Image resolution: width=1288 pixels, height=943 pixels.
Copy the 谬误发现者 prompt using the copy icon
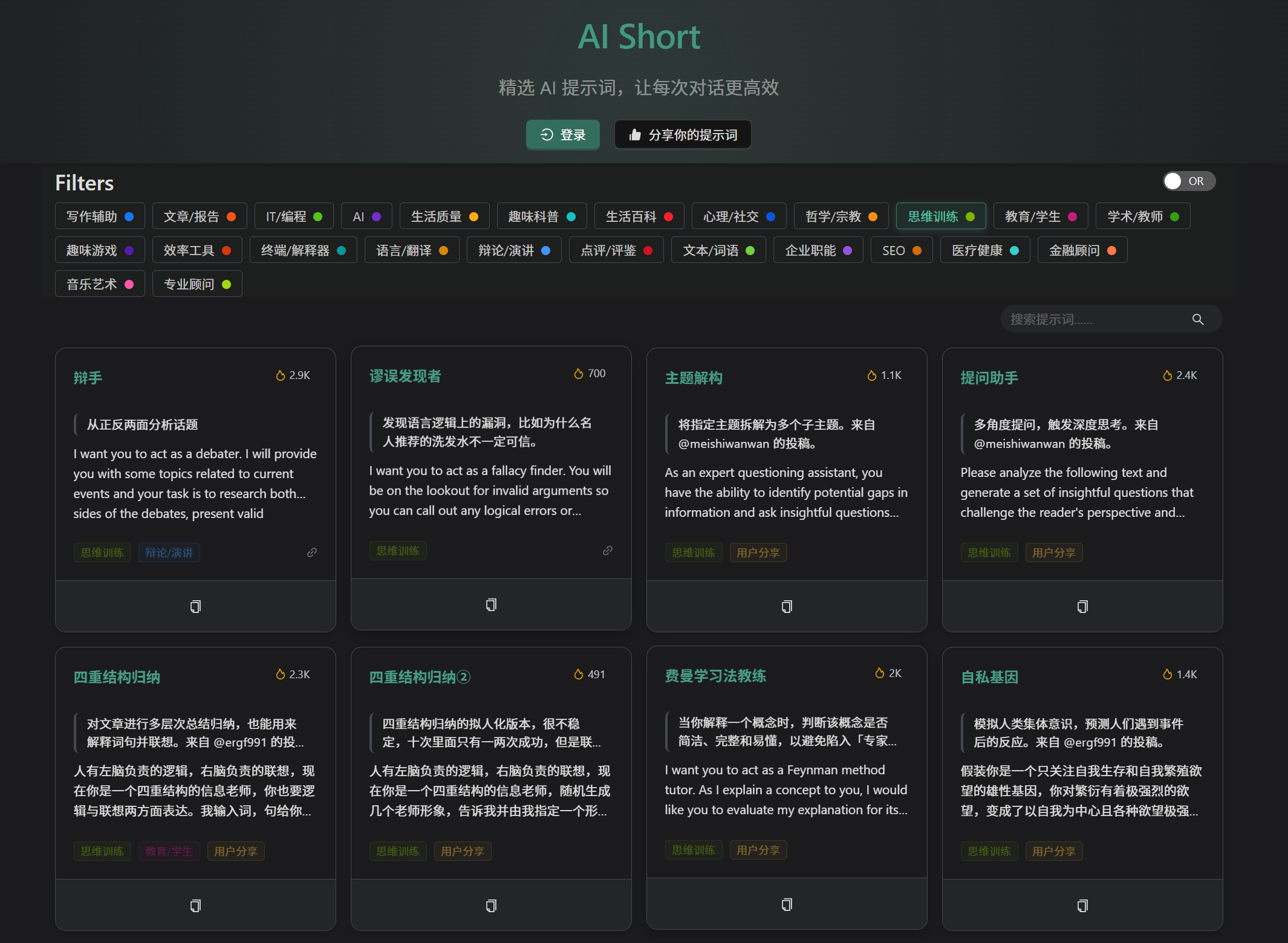[491, 604]
